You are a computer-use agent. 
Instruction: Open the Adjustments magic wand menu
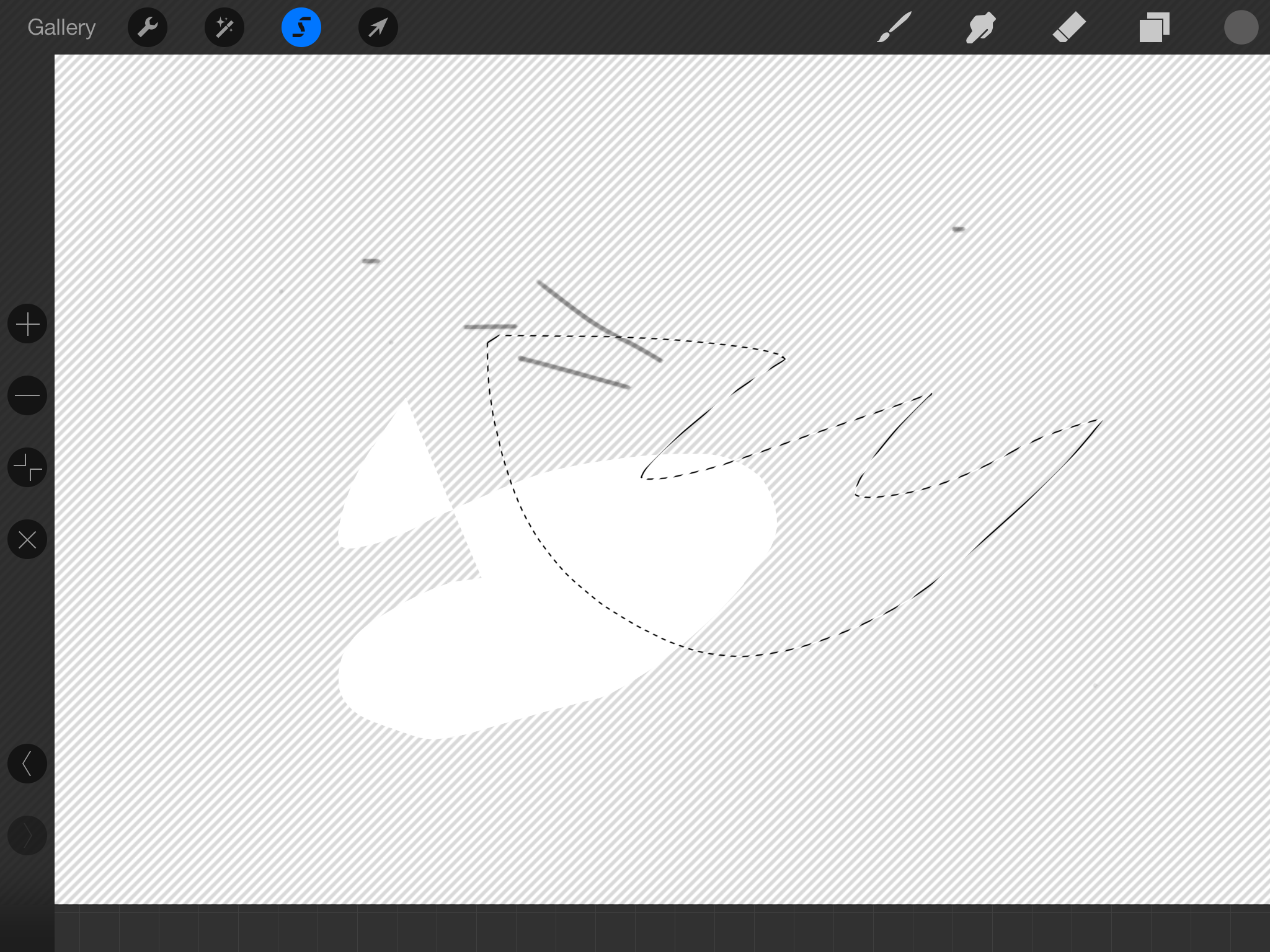(224, 27)
